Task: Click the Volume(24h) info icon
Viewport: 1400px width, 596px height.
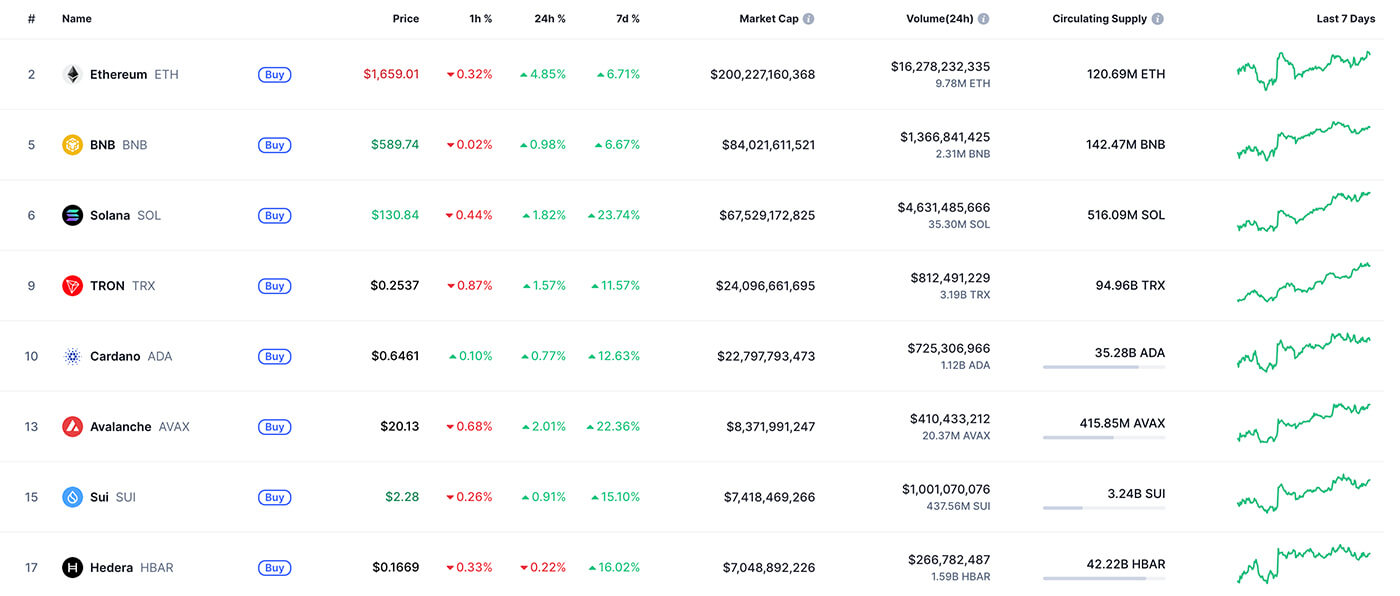Action: [983, 19]
